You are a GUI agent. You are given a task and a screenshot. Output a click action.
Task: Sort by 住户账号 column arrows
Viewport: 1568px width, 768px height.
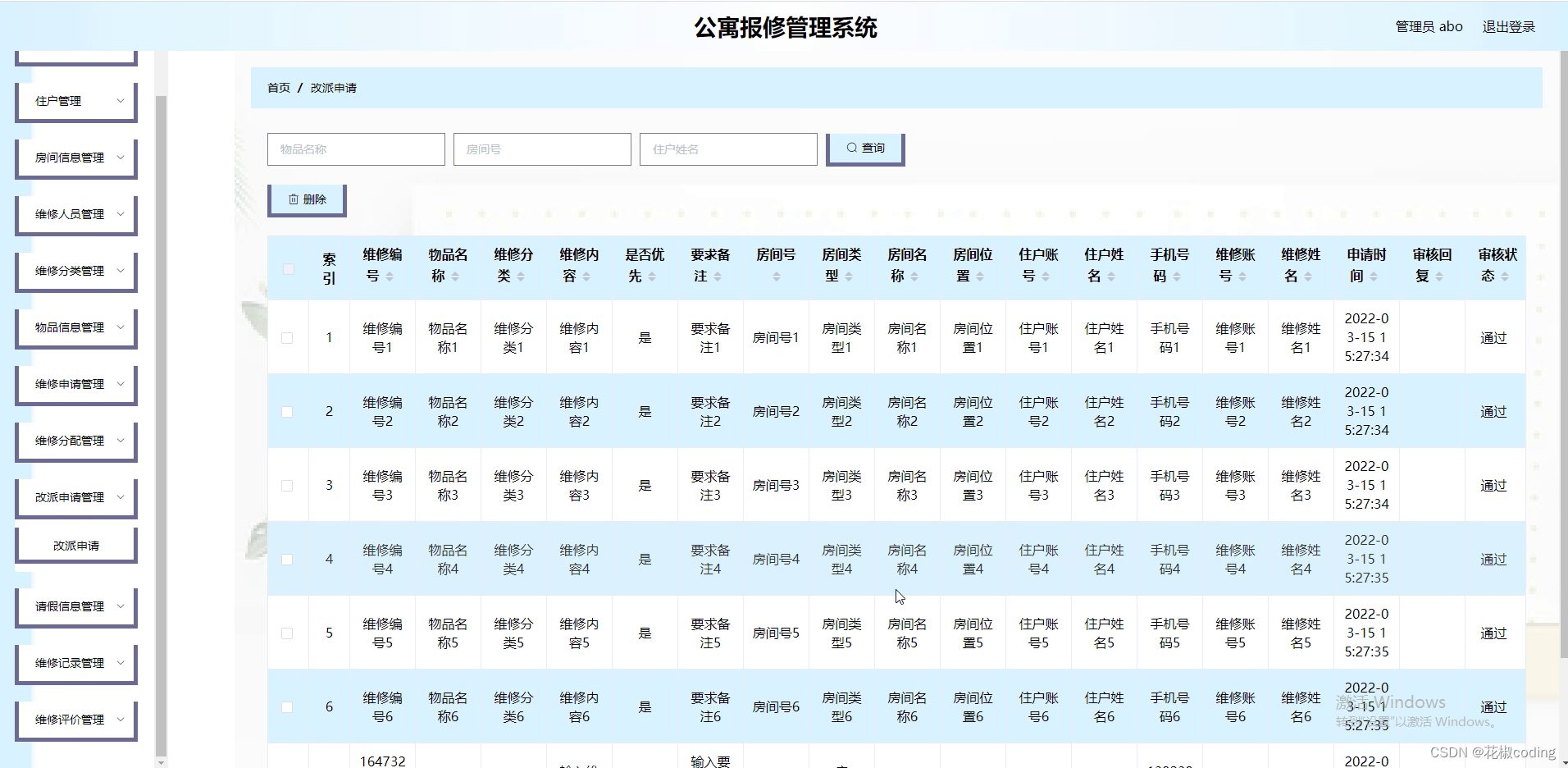(x=1046, y=277)
